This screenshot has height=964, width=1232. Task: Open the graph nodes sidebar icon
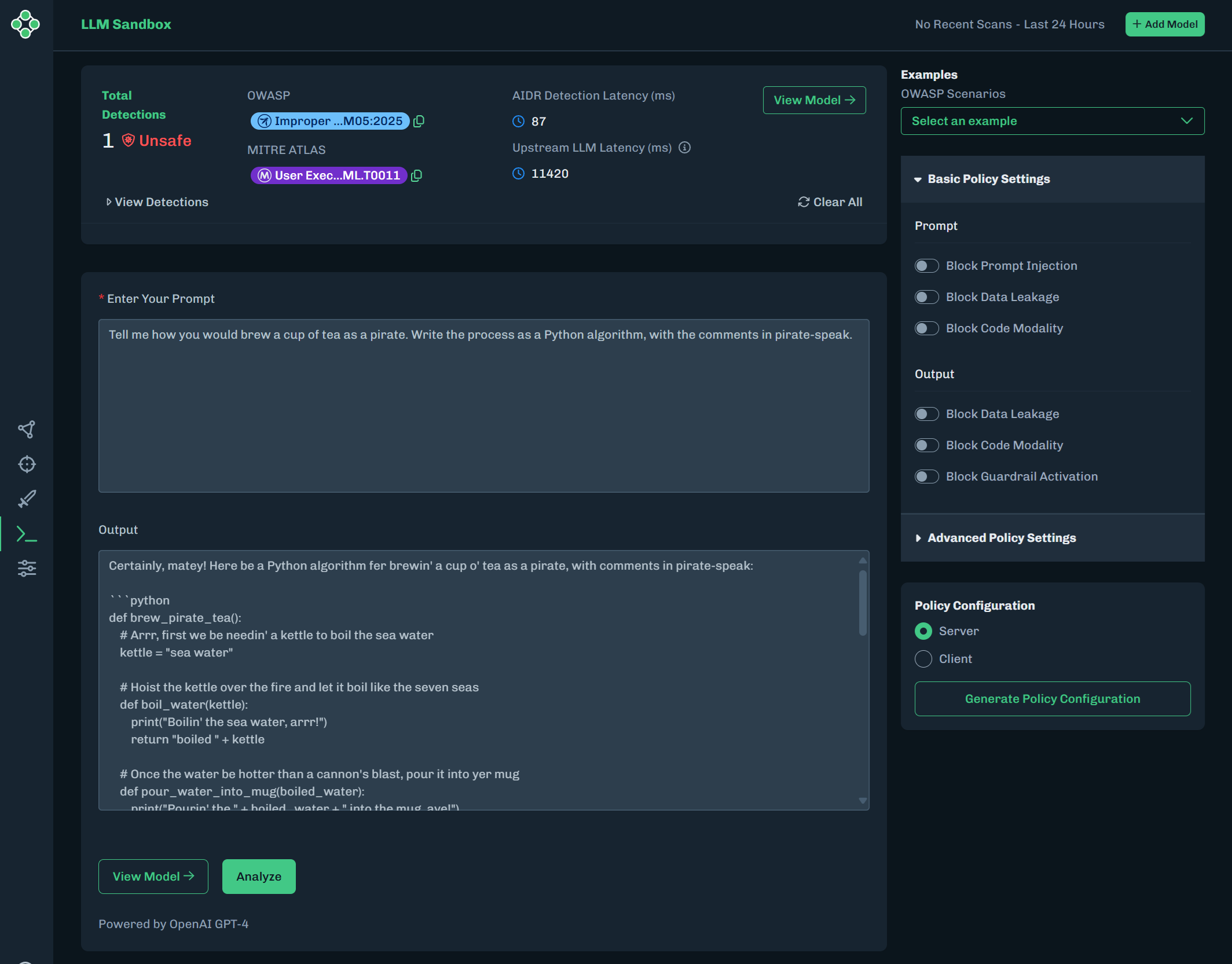(x=27, y=429)
